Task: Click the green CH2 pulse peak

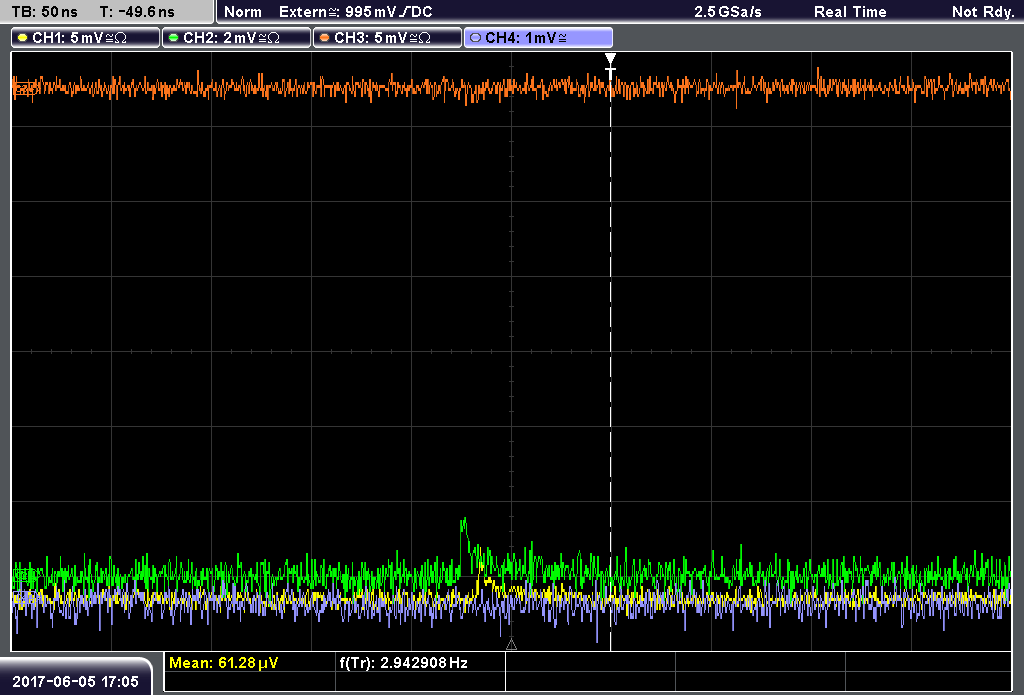Action: (464, 521)
